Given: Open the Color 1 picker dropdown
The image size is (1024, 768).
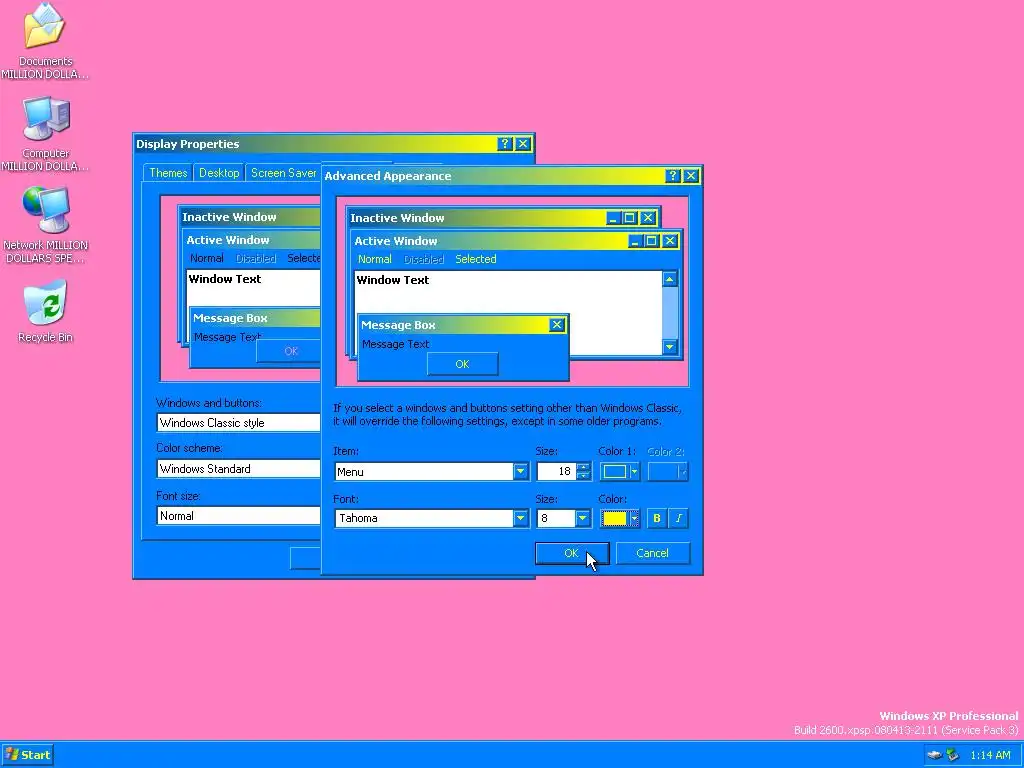Looking at the screenshot, I should point(619,472).
